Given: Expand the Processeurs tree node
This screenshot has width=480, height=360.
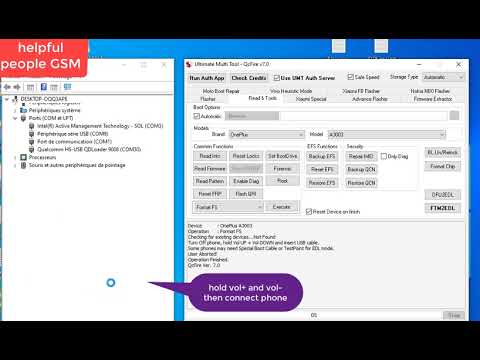Looking at the screenshot, I should 15,157.
